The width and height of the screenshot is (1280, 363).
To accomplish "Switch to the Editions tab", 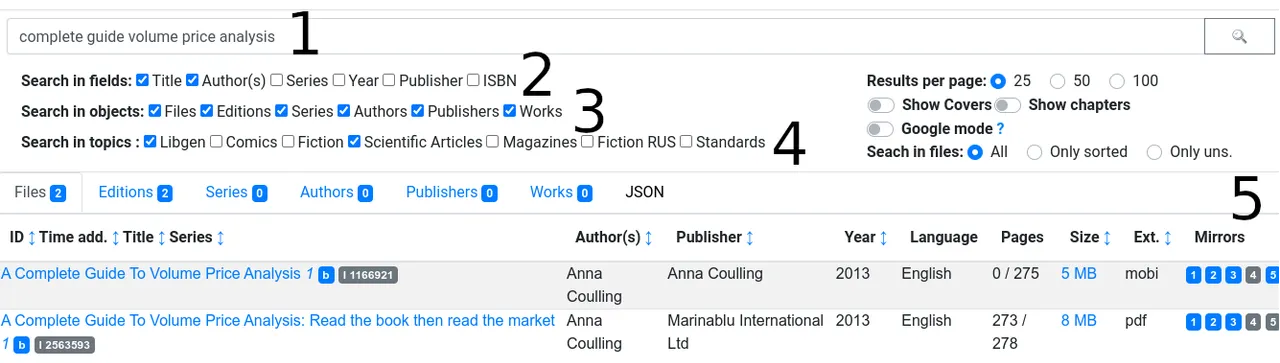I will (135, 192).
